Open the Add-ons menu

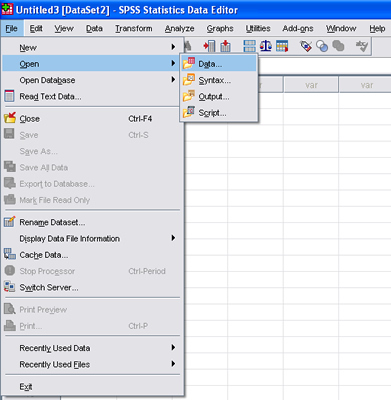(x=298, y=29)
